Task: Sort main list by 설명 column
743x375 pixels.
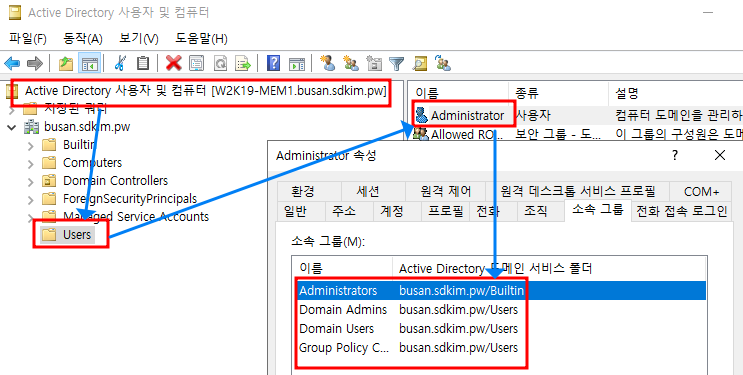Action: (x=675, y=93)
